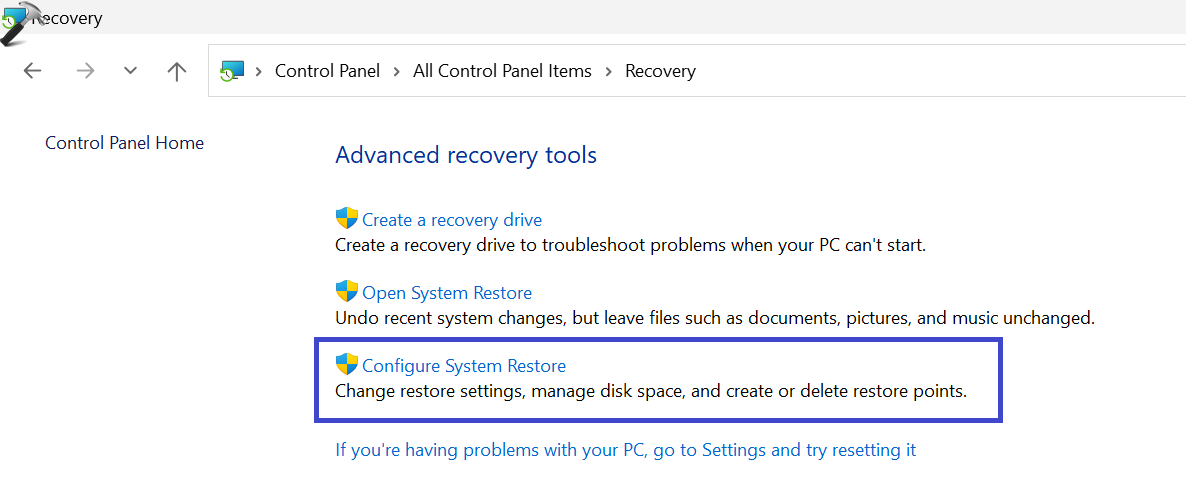Click the forward navigation arrow

point(85,71)
